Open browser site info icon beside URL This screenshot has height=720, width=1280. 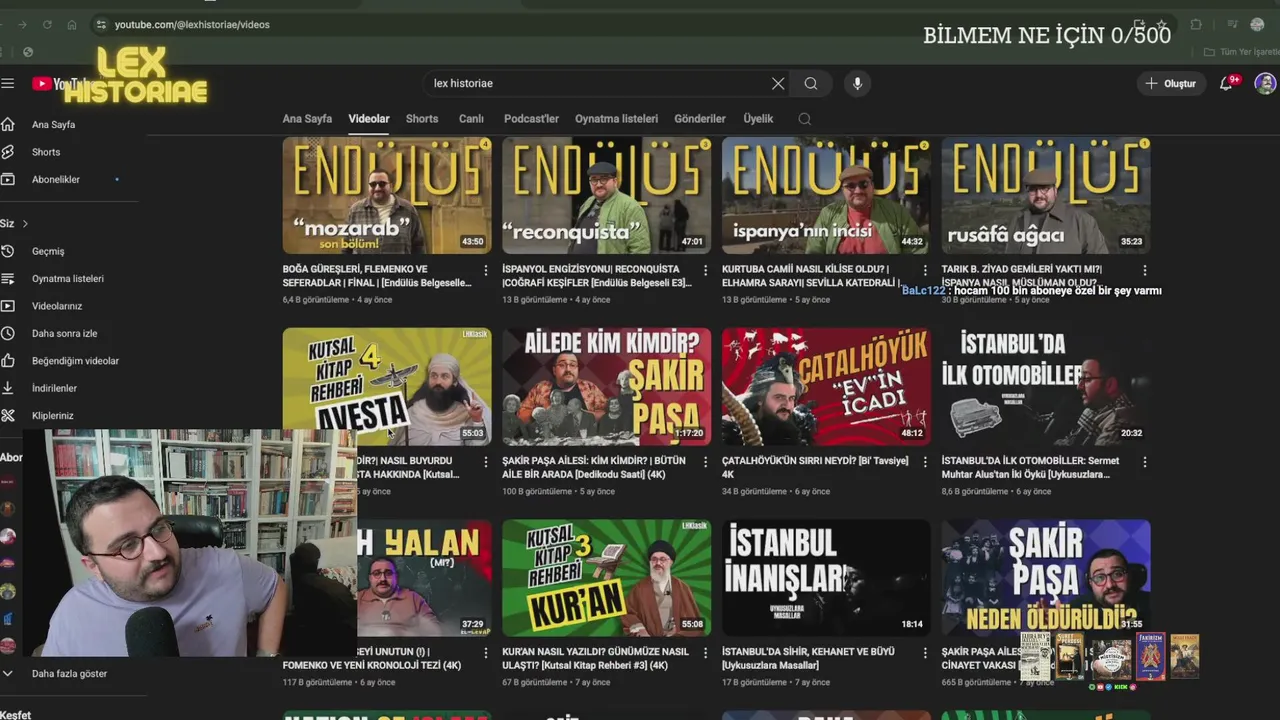(100, 24)
